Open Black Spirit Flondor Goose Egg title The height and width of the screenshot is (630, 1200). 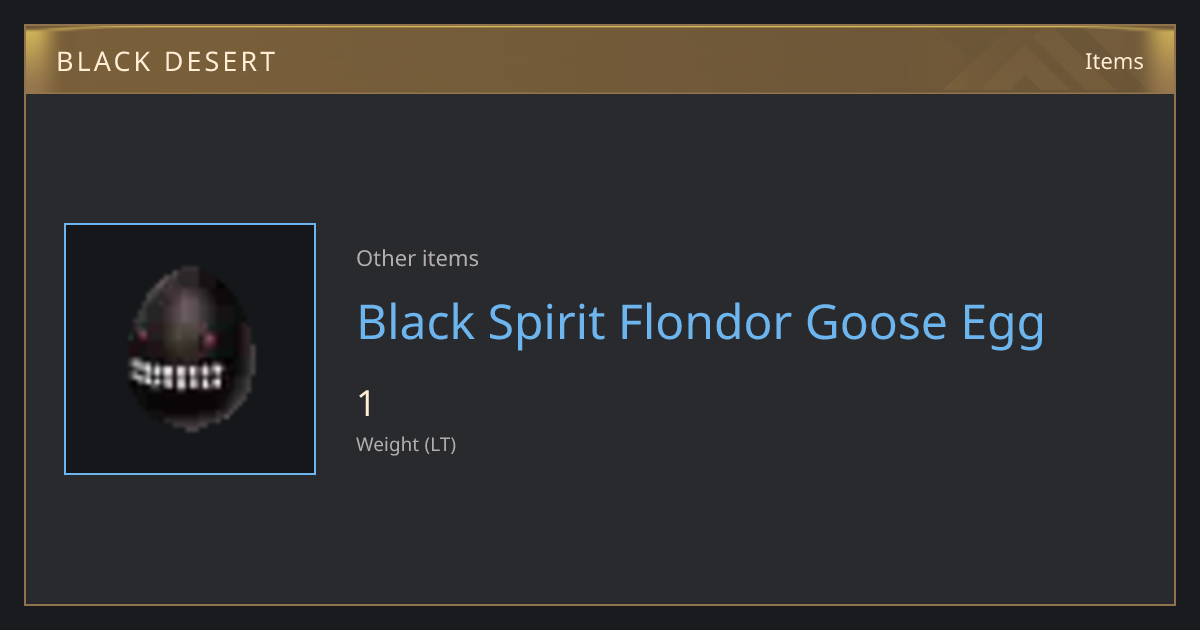click(x=701, y=323)
